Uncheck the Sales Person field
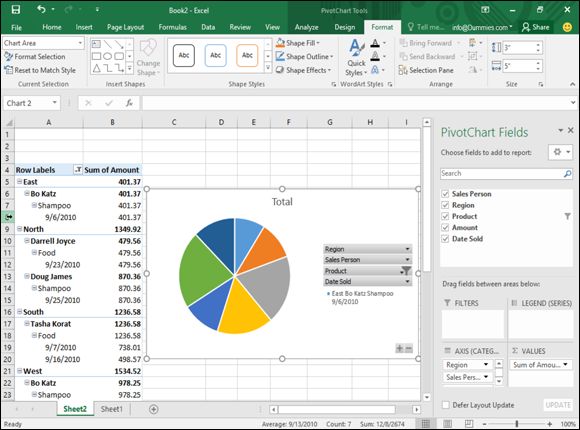Viewport: 580px width, 430px height. point(445,194)
